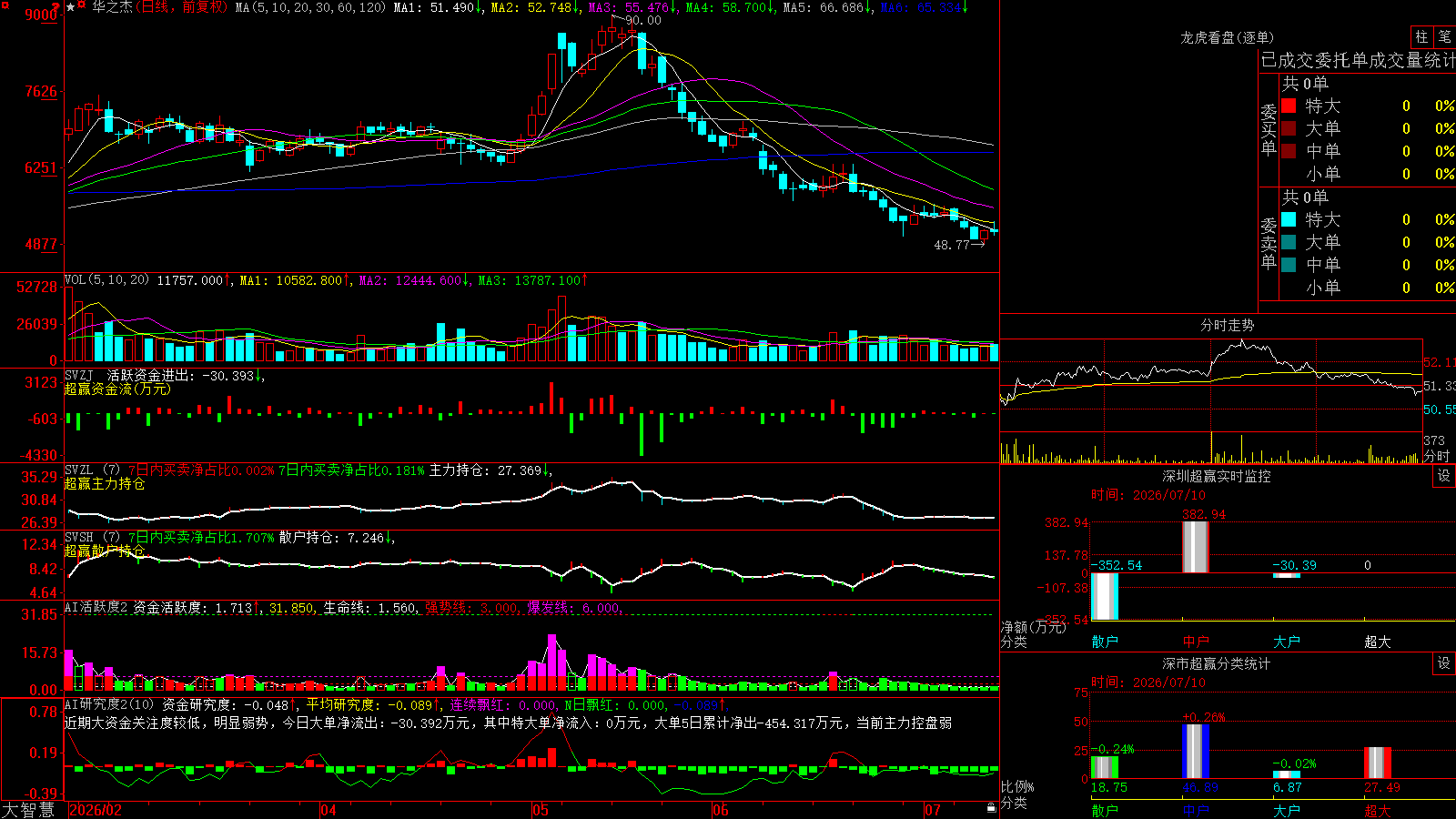The width and height of the screenshot is (1456, 819).
Task: Select the 2026/02 date marker on the timeline
Action: pyautogui.click(x=96, y=810)
